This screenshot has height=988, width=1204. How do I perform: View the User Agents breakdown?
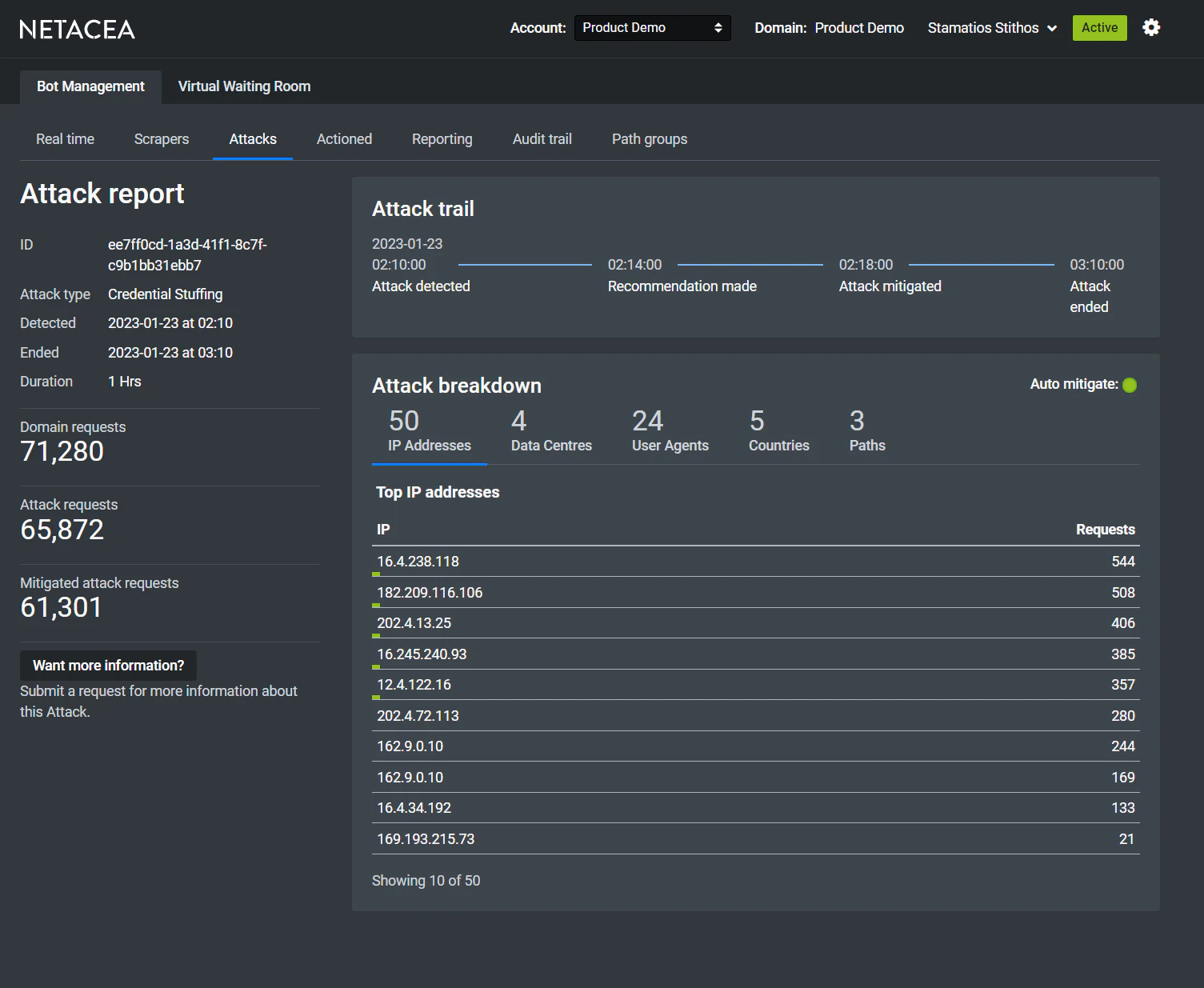pyautogui.click(x=670, y=430)
